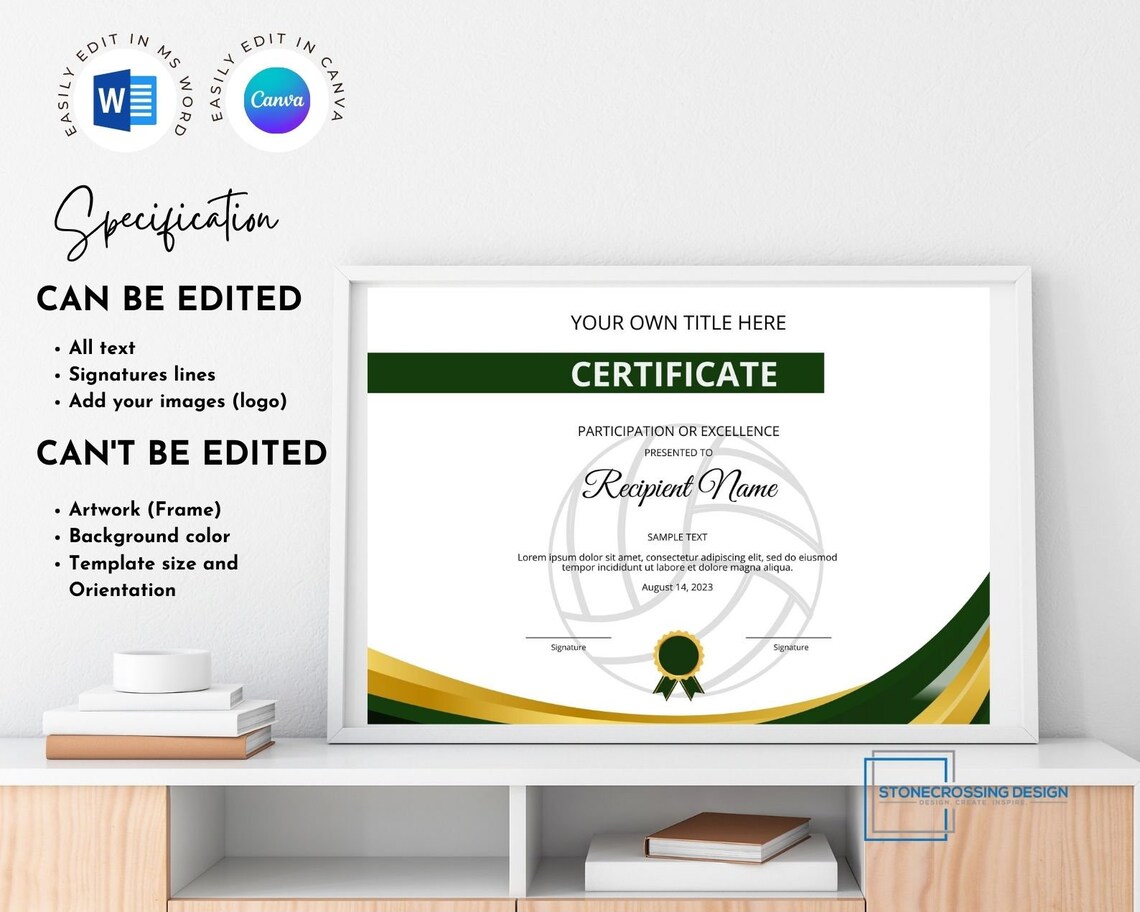Collapse the 'CAN'T BE EDITED' section

point(181,452)
